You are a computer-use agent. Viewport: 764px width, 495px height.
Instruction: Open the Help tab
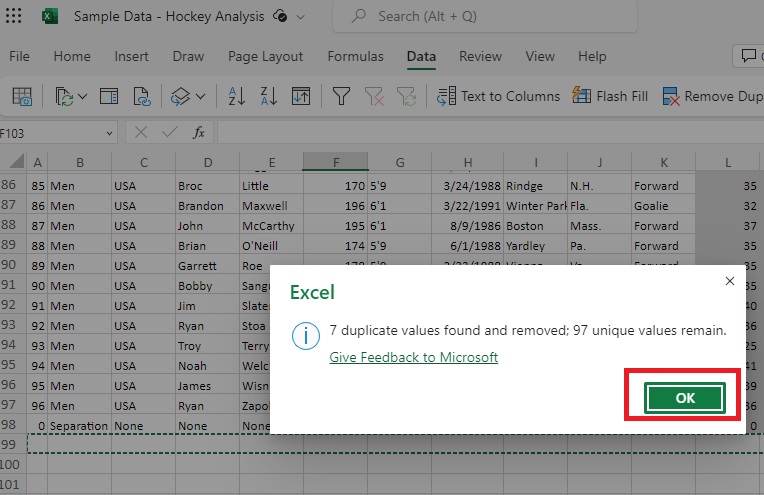pos(592,57)
